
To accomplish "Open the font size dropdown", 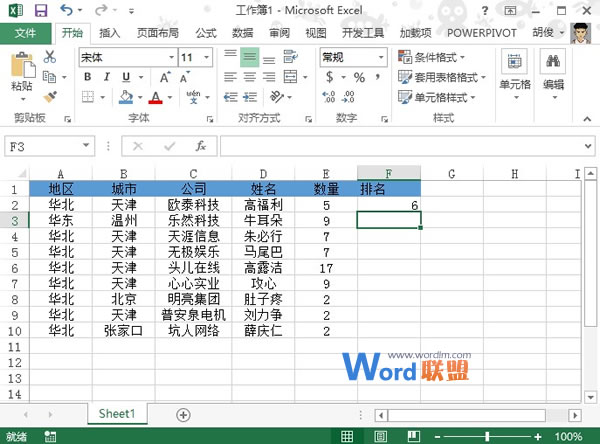I will pos(207,57).
